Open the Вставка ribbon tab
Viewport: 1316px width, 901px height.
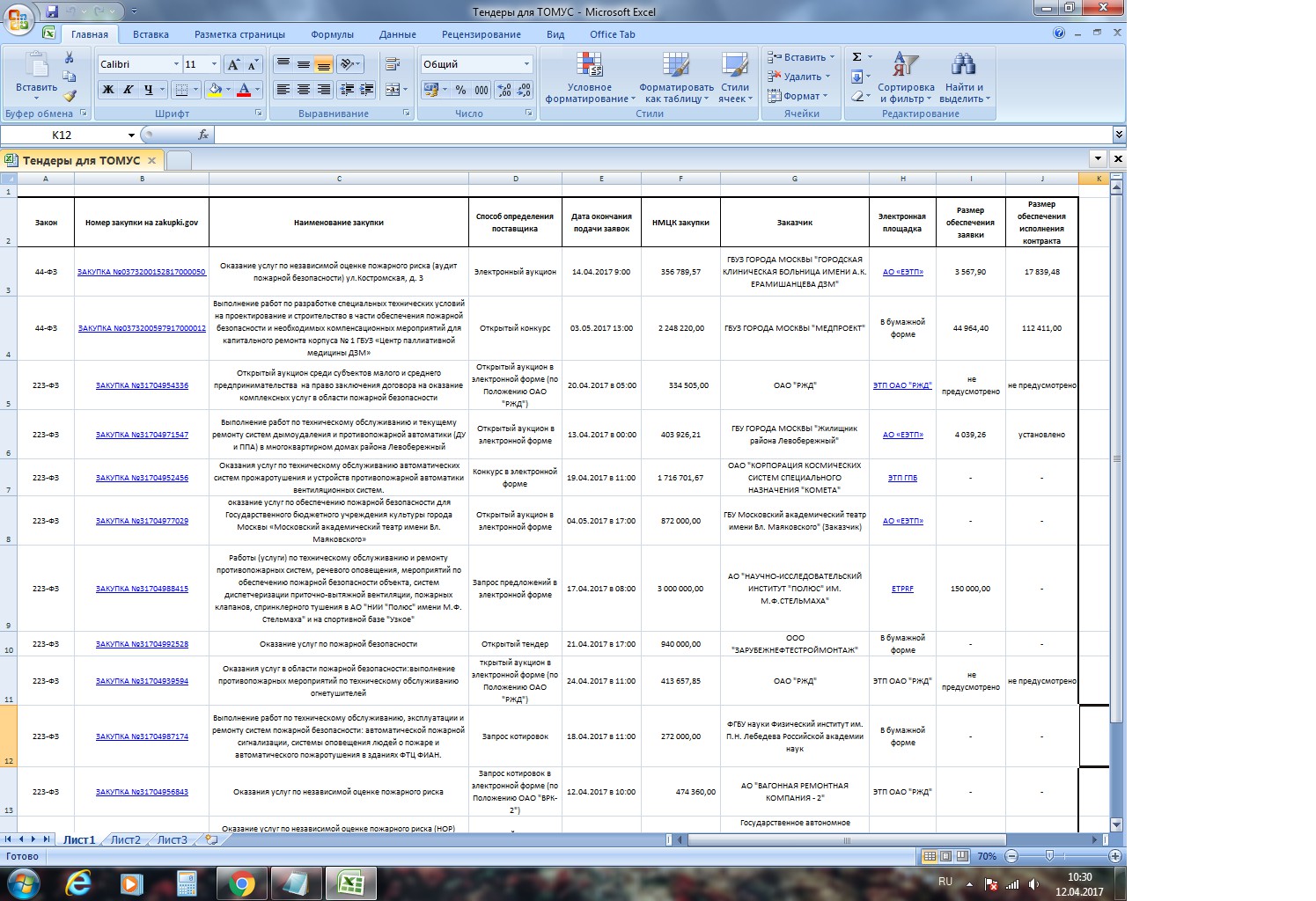[151, 34]
